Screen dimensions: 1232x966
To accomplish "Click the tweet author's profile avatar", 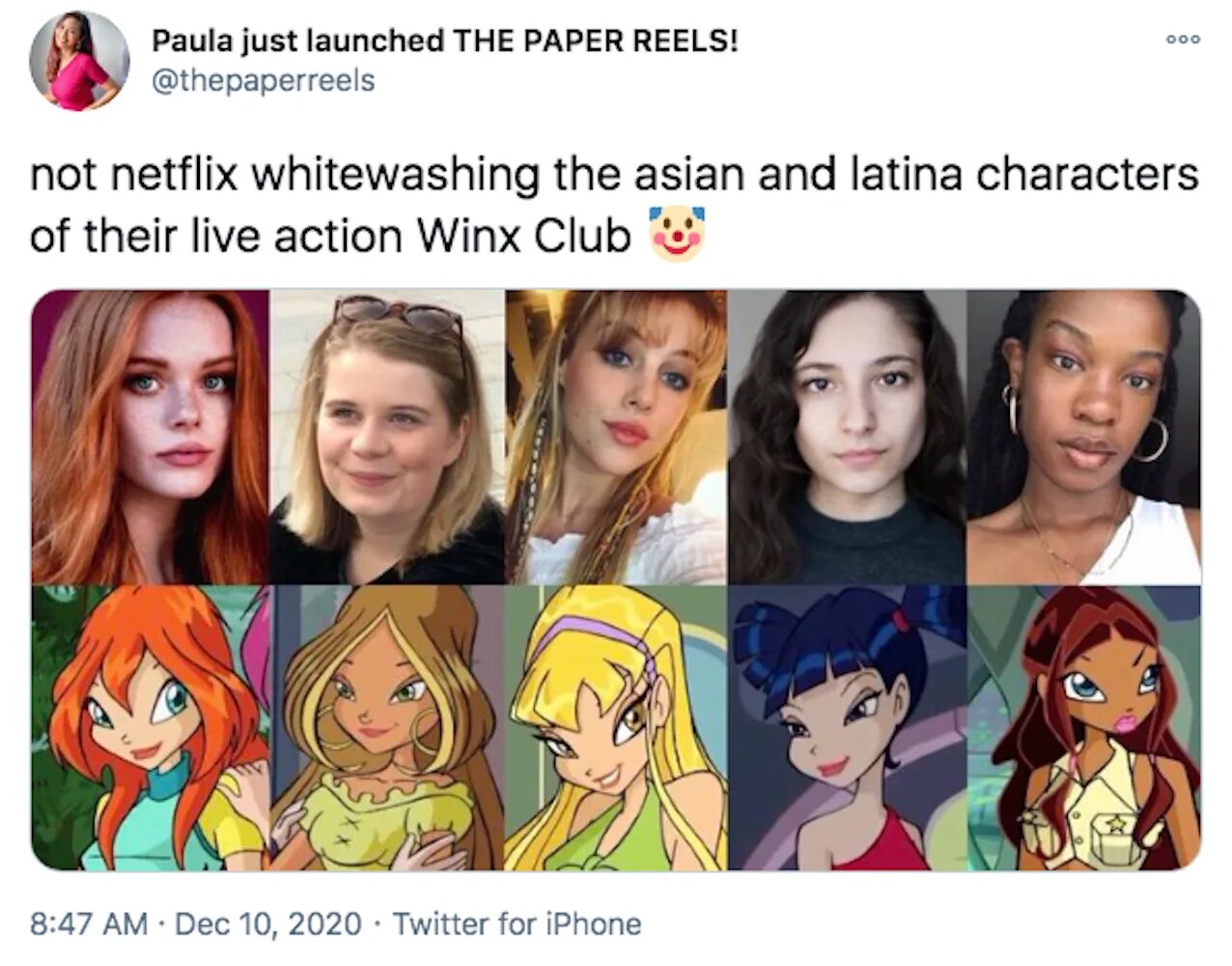I will (80, 61).
